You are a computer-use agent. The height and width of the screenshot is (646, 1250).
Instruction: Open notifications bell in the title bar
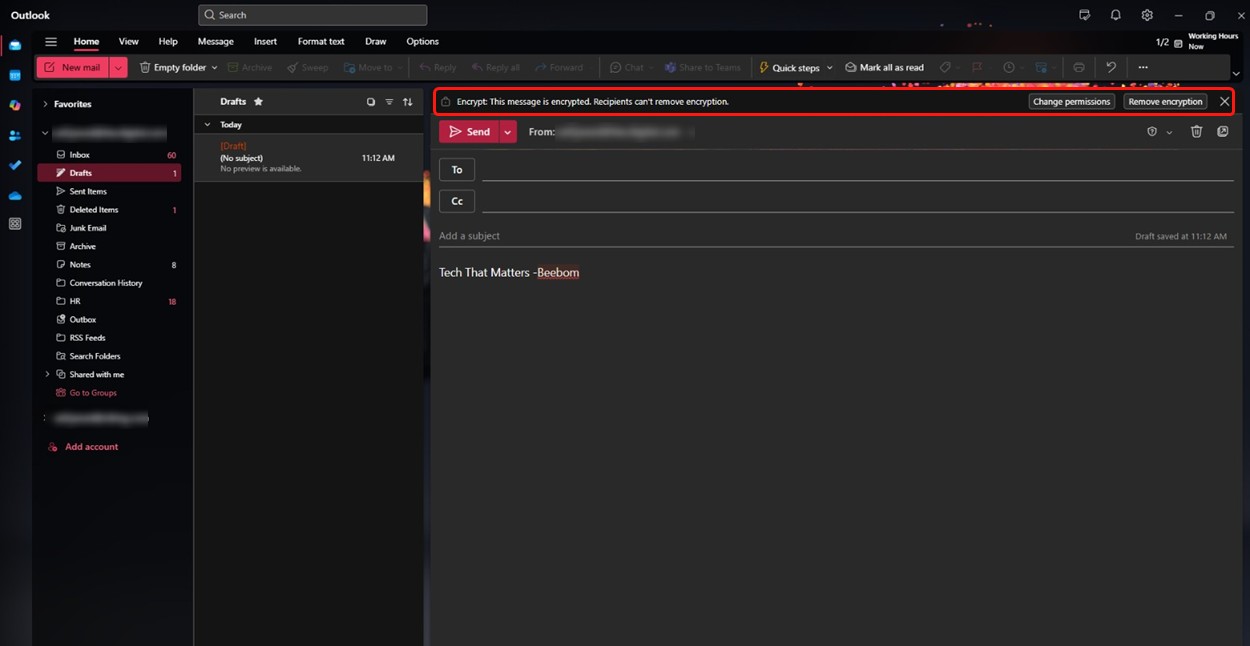pyautogui.click(x=1115, y=15)
